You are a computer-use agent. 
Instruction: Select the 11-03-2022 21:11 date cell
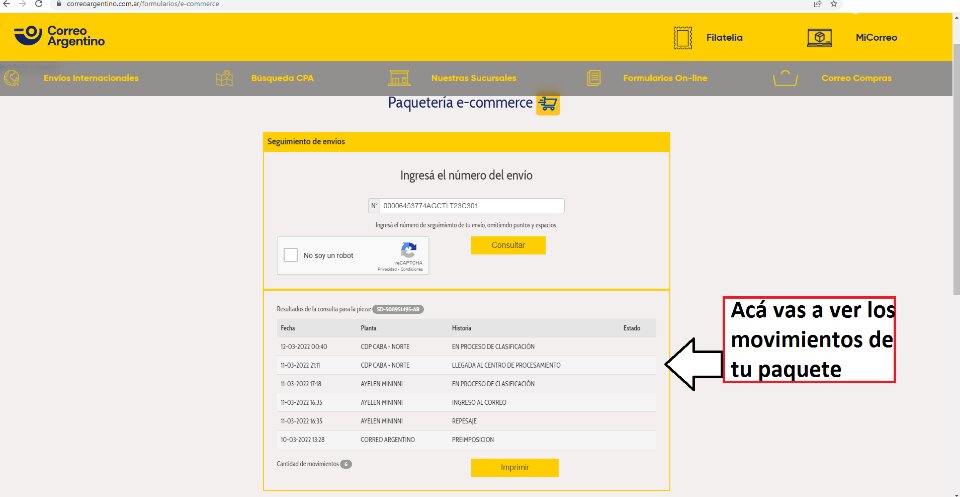(x=301, y=365)
